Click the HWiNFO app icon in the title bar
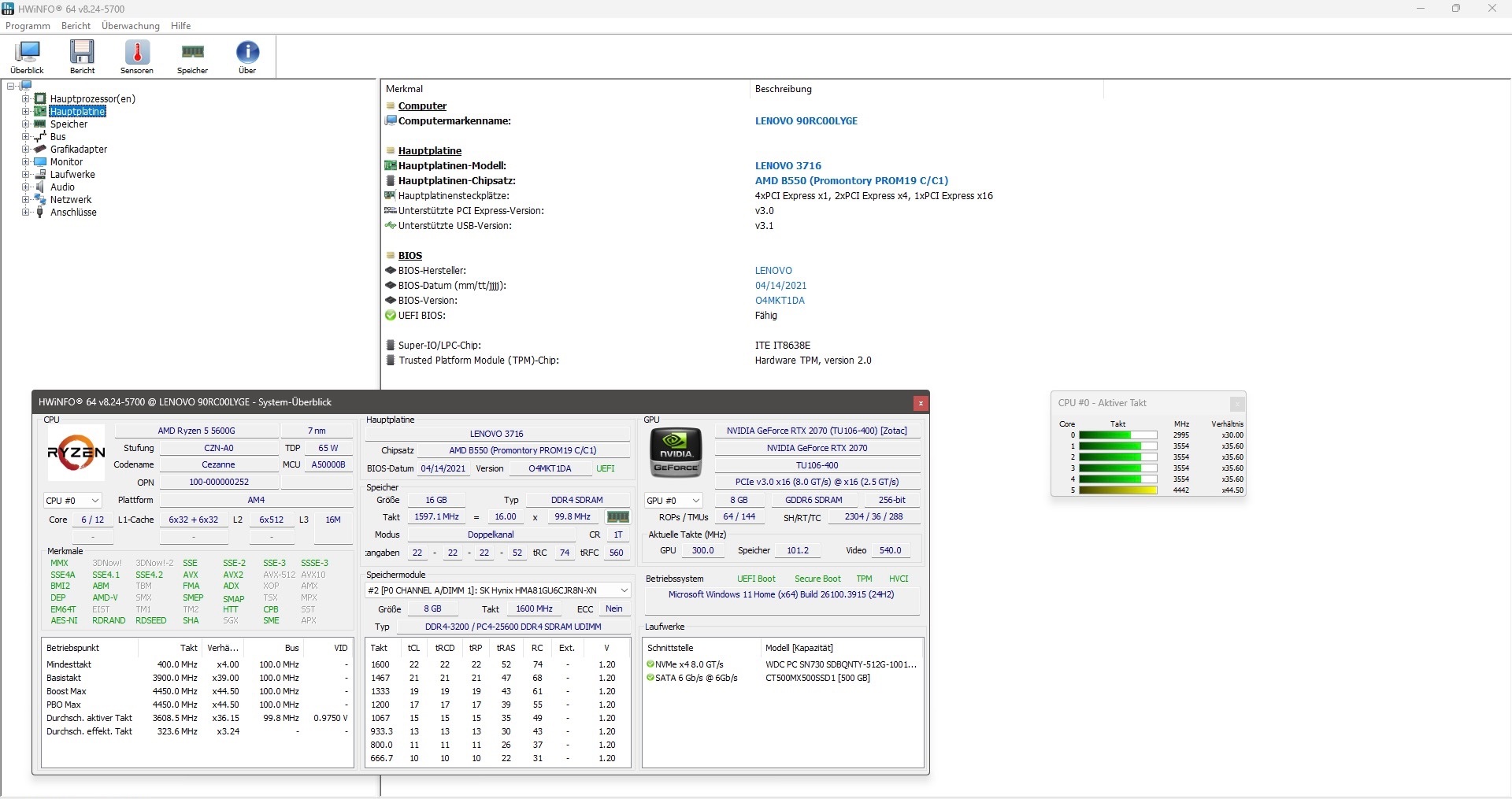 (9, 9)
